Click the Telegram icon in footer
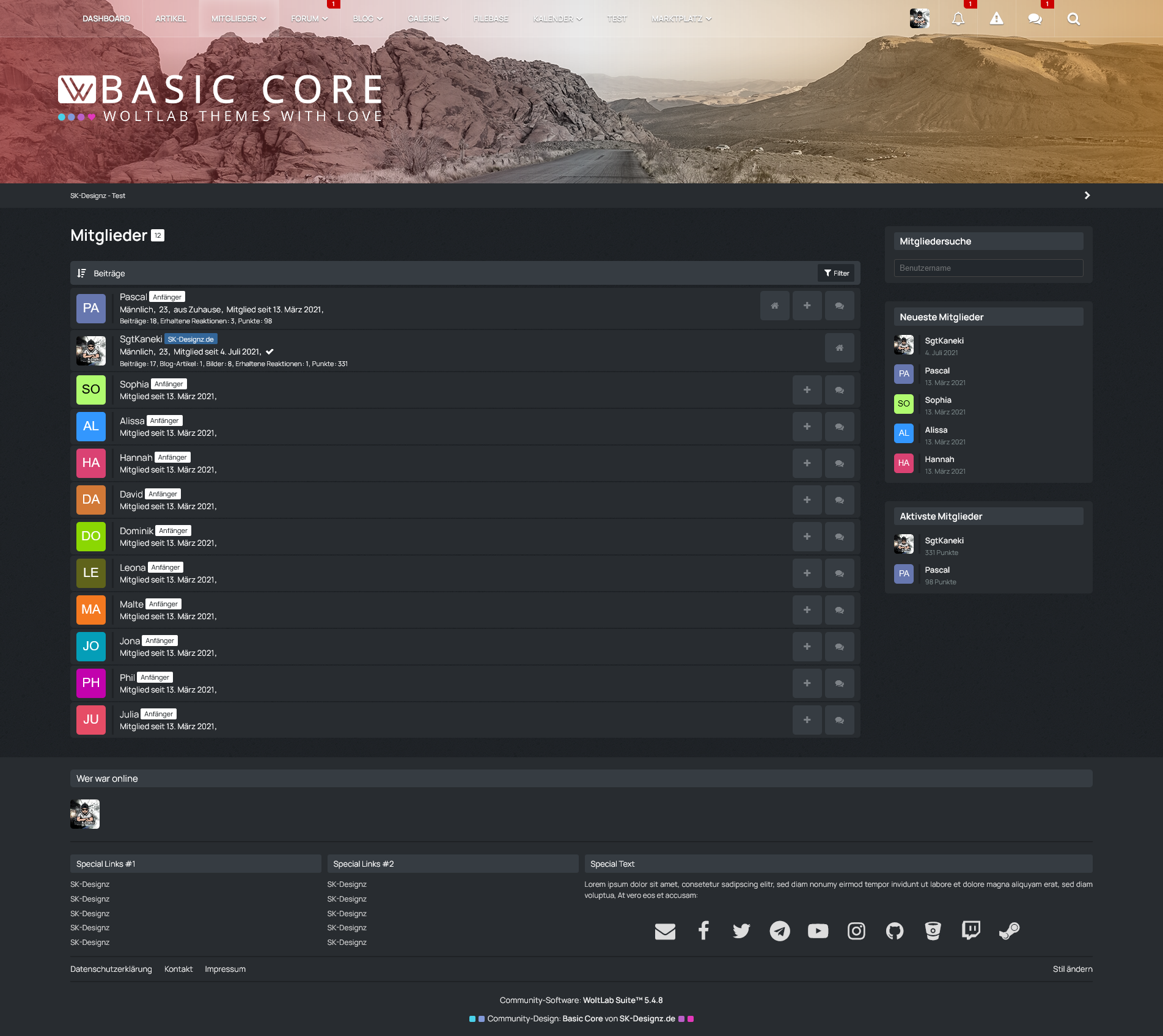The width and height of the screenshot is (1163, 1036). tap(779, 931)
